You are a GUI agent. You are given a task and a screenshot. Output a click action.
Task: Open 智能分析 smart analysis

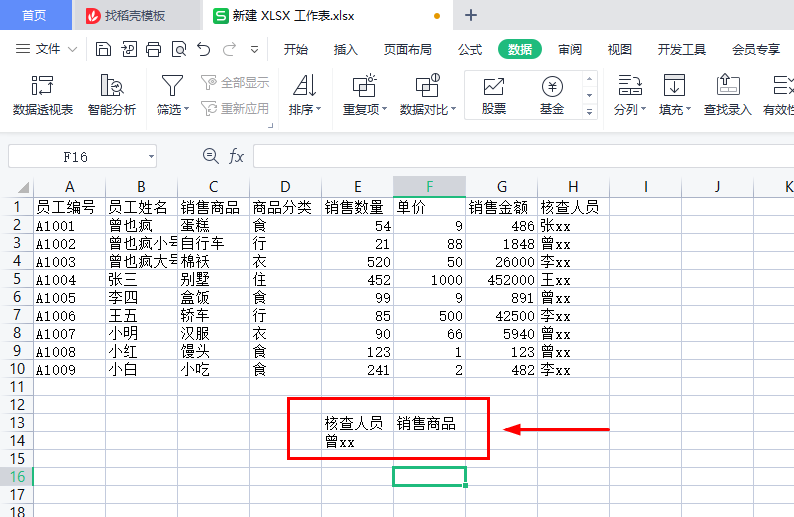[x=112, y=95]
